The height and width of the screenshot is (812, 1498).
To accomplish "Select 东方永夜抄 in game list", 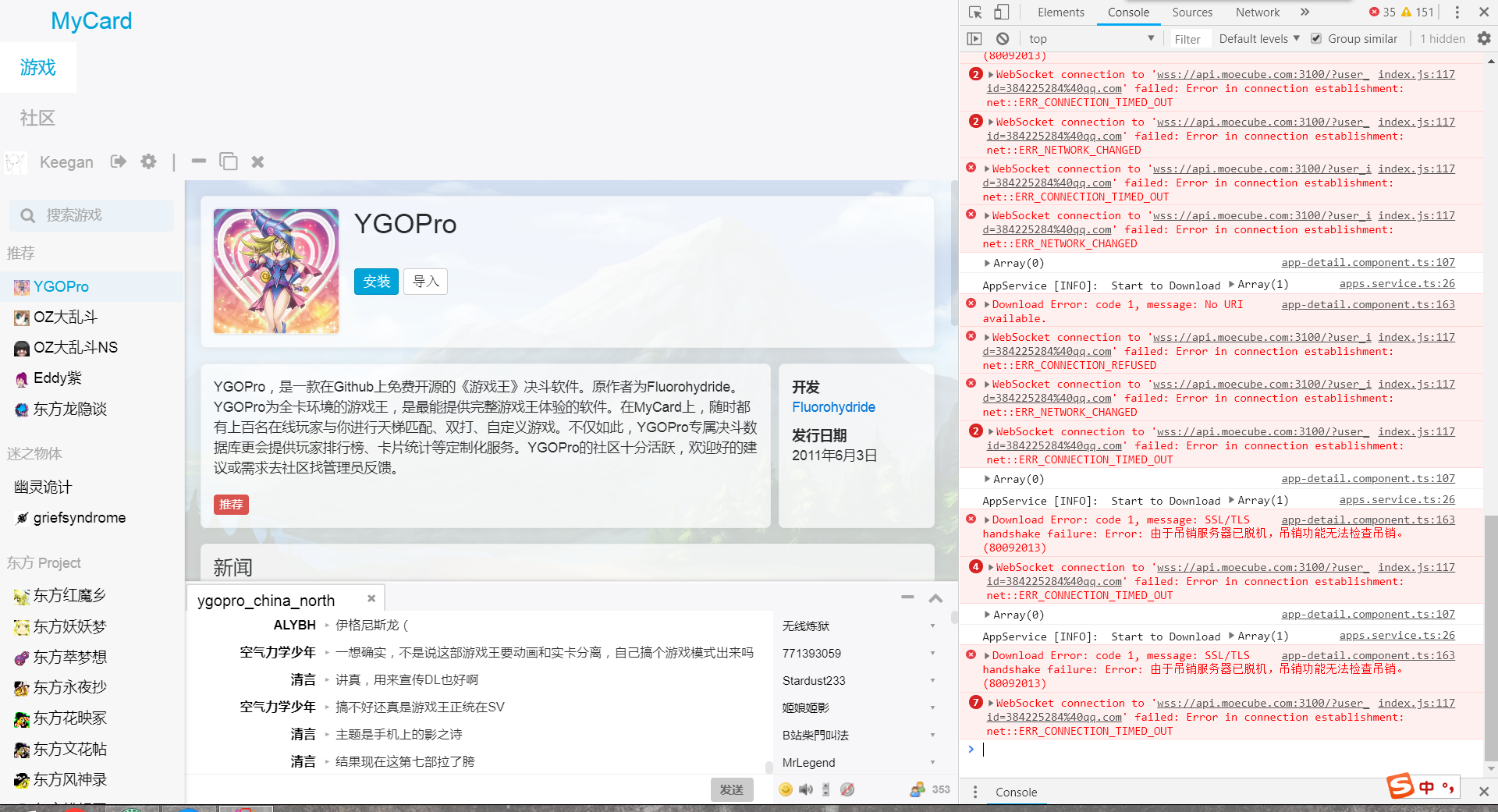I will point(91,688).
